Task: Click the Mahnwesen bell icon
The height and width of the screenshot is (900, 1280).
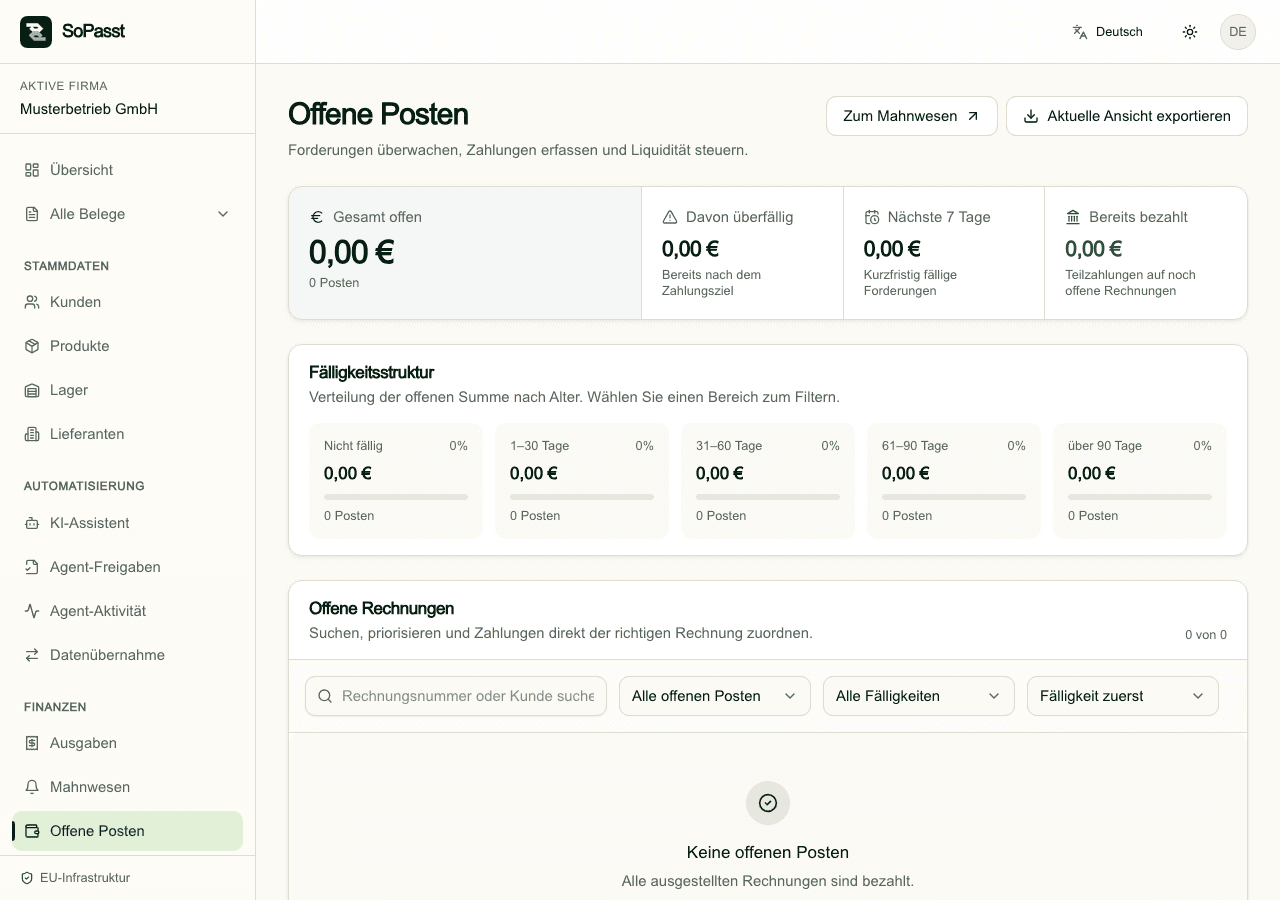Action: (32, 787)
